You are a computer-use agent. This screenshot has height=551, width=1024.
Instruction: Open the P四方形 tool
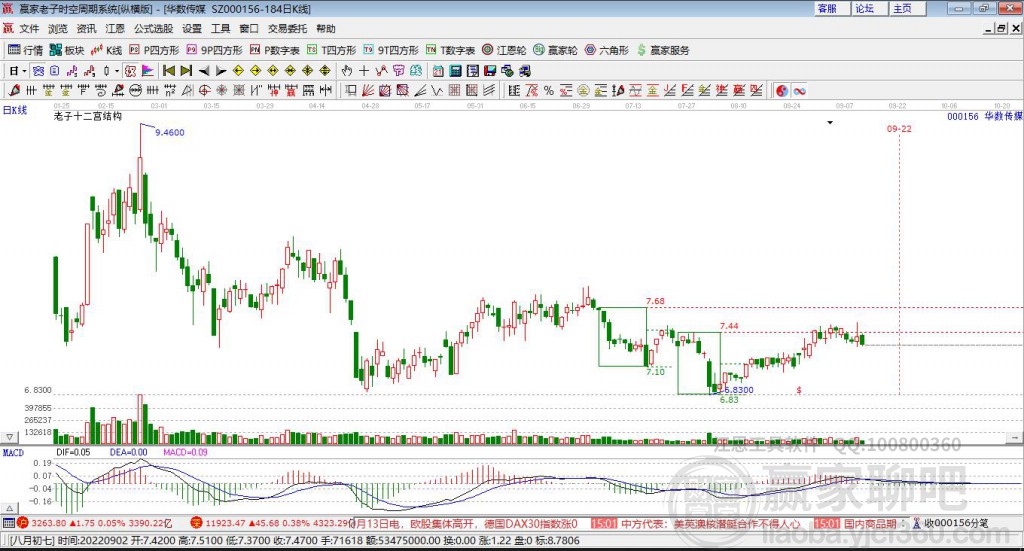[154, 50]
